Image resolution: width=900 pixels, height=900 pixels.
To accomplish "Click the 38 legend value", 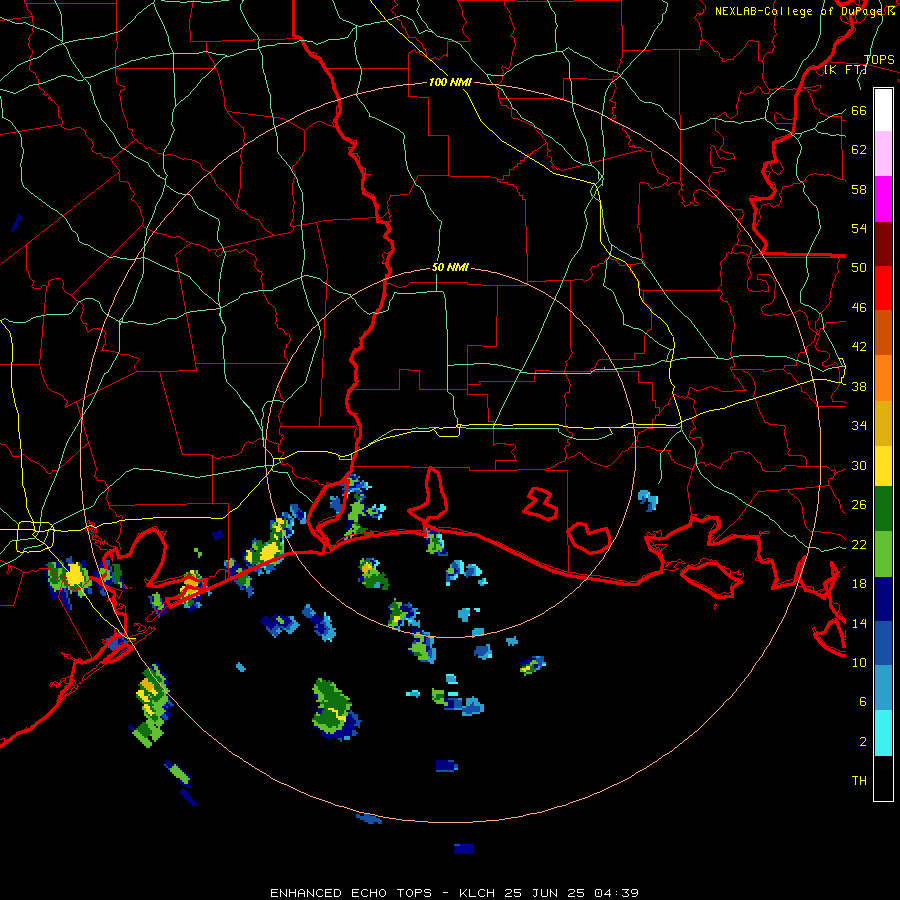I will click(859, 386).
